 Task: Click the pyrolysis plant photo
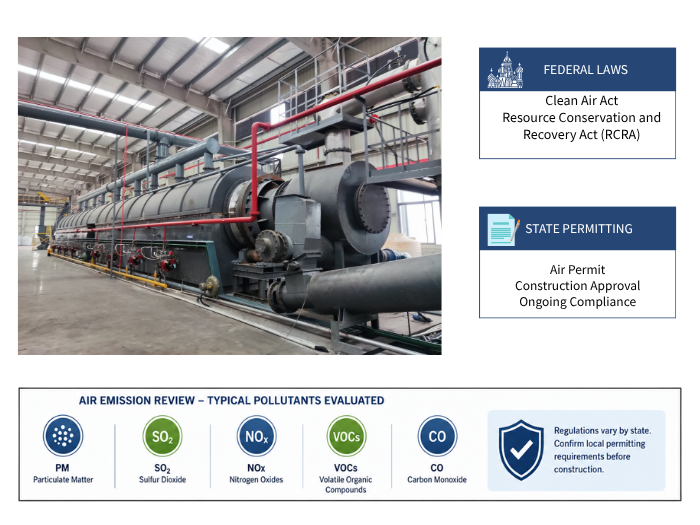pyautogui.click(x=229, y=196)
